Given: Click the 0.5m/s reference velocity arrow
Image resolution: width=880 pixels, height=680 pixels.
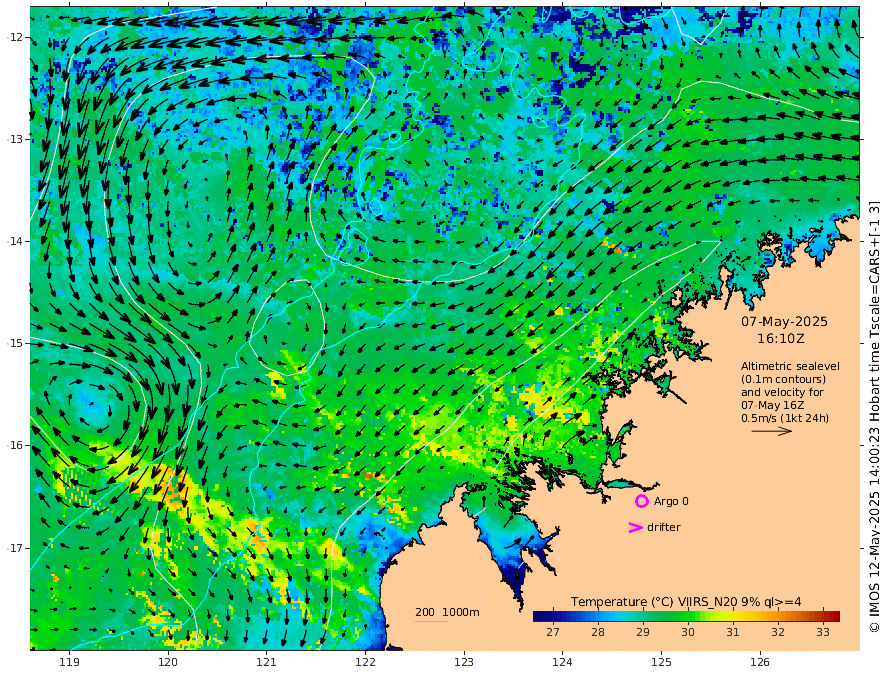Looking at the screenshot, I should 772,431.
